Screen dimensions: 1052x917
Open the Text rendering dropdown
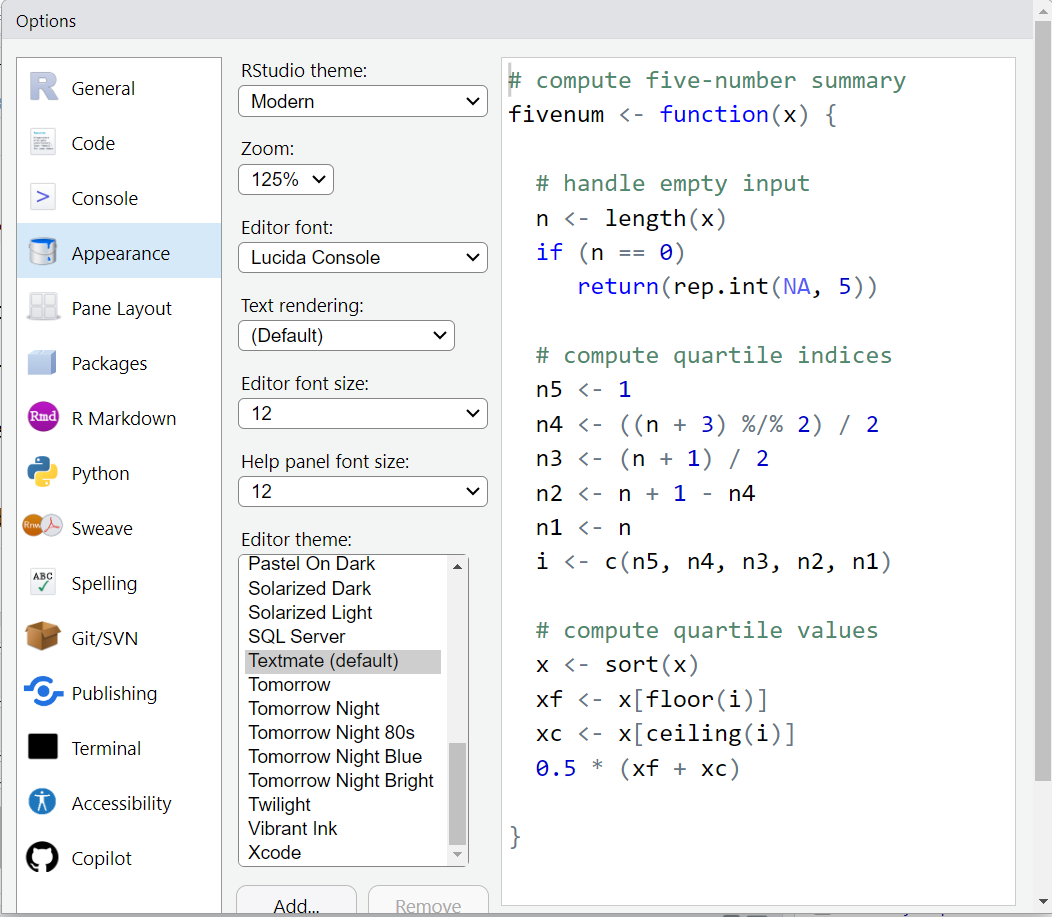(x=346, y=335)
